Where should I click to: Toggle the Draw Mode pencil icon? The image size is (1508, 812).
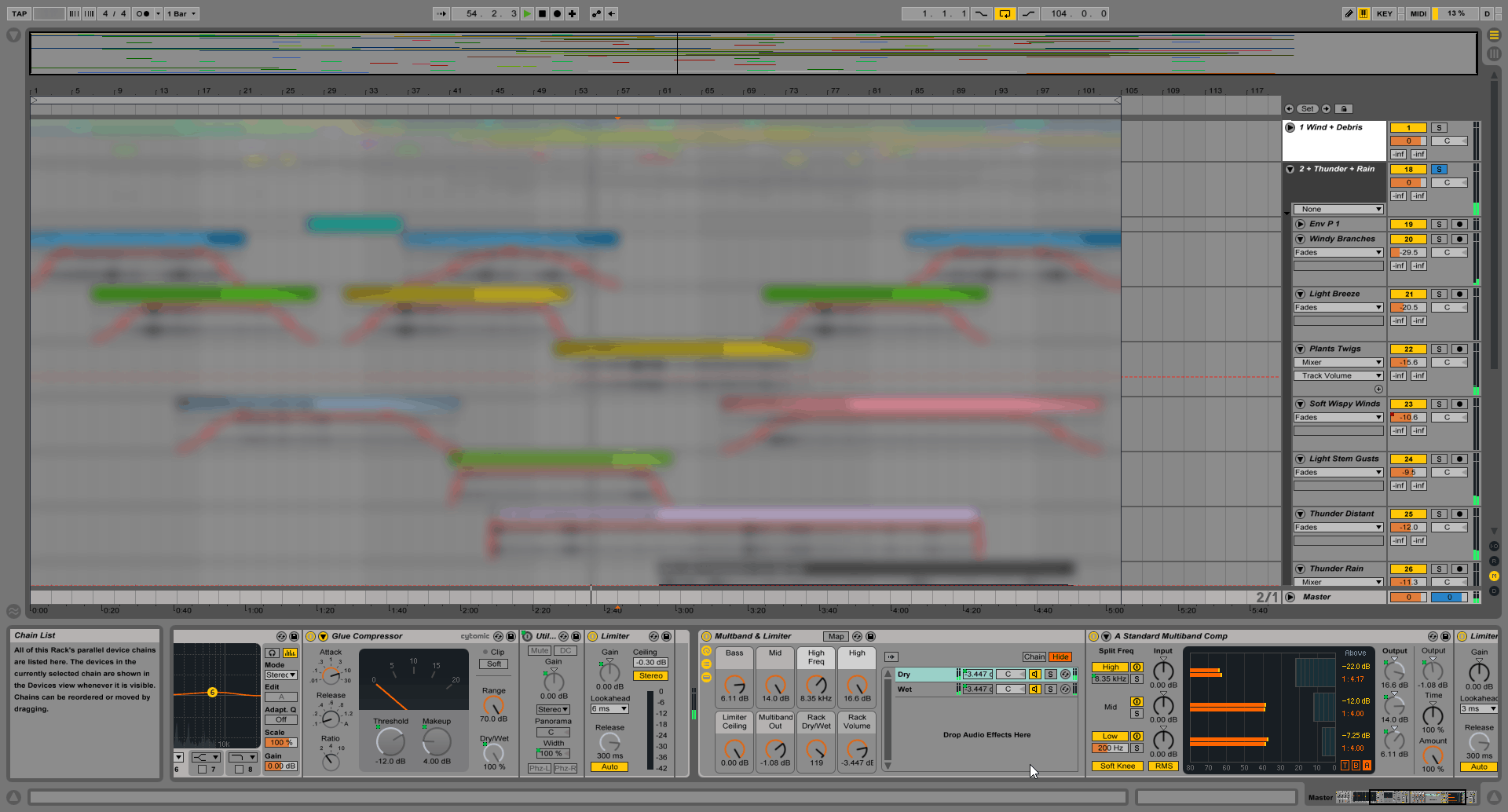pos(1349,13)
